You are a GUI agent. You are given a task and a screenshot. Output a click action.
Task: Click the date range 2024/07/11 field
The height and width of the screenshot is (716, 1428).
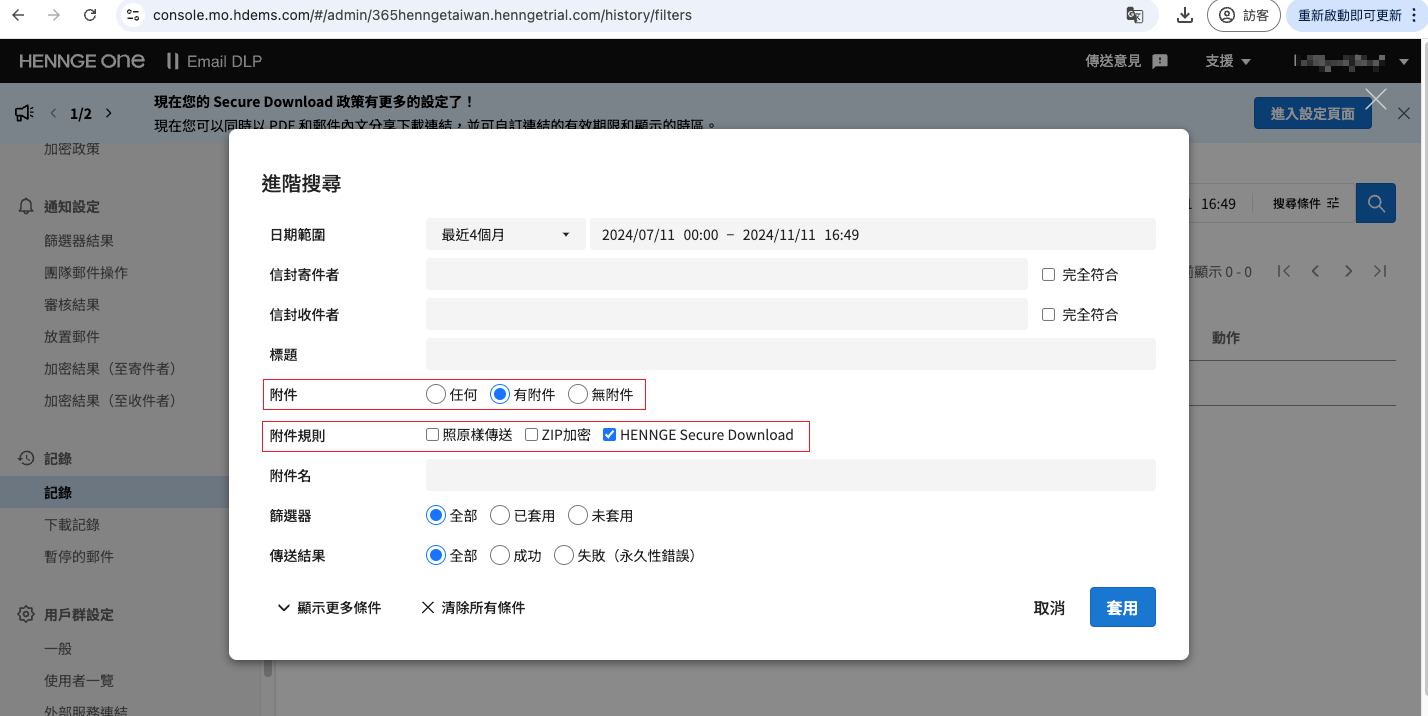point(872,235)
